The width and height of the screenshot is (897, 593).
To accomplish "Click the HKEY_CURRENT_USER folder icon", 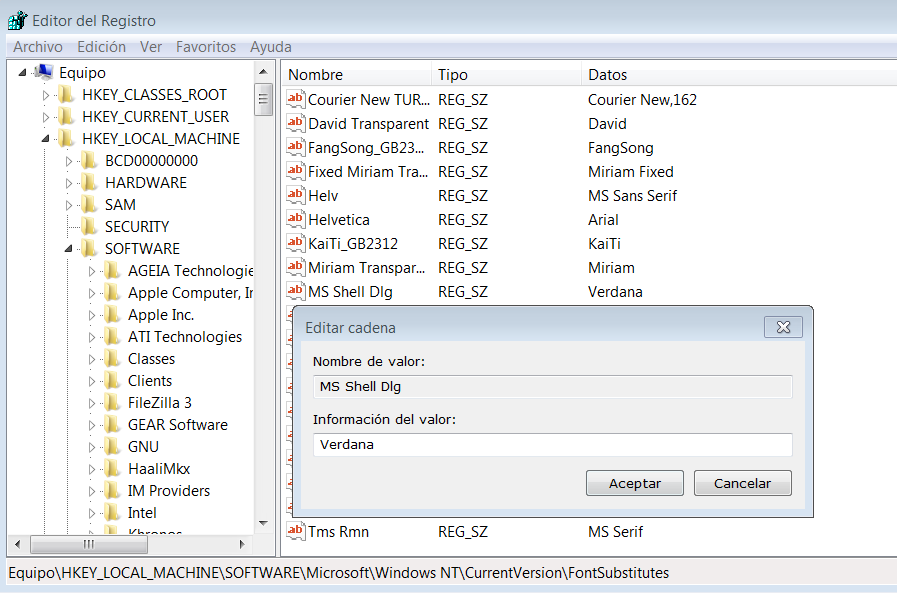I will [x=67, y=117].
